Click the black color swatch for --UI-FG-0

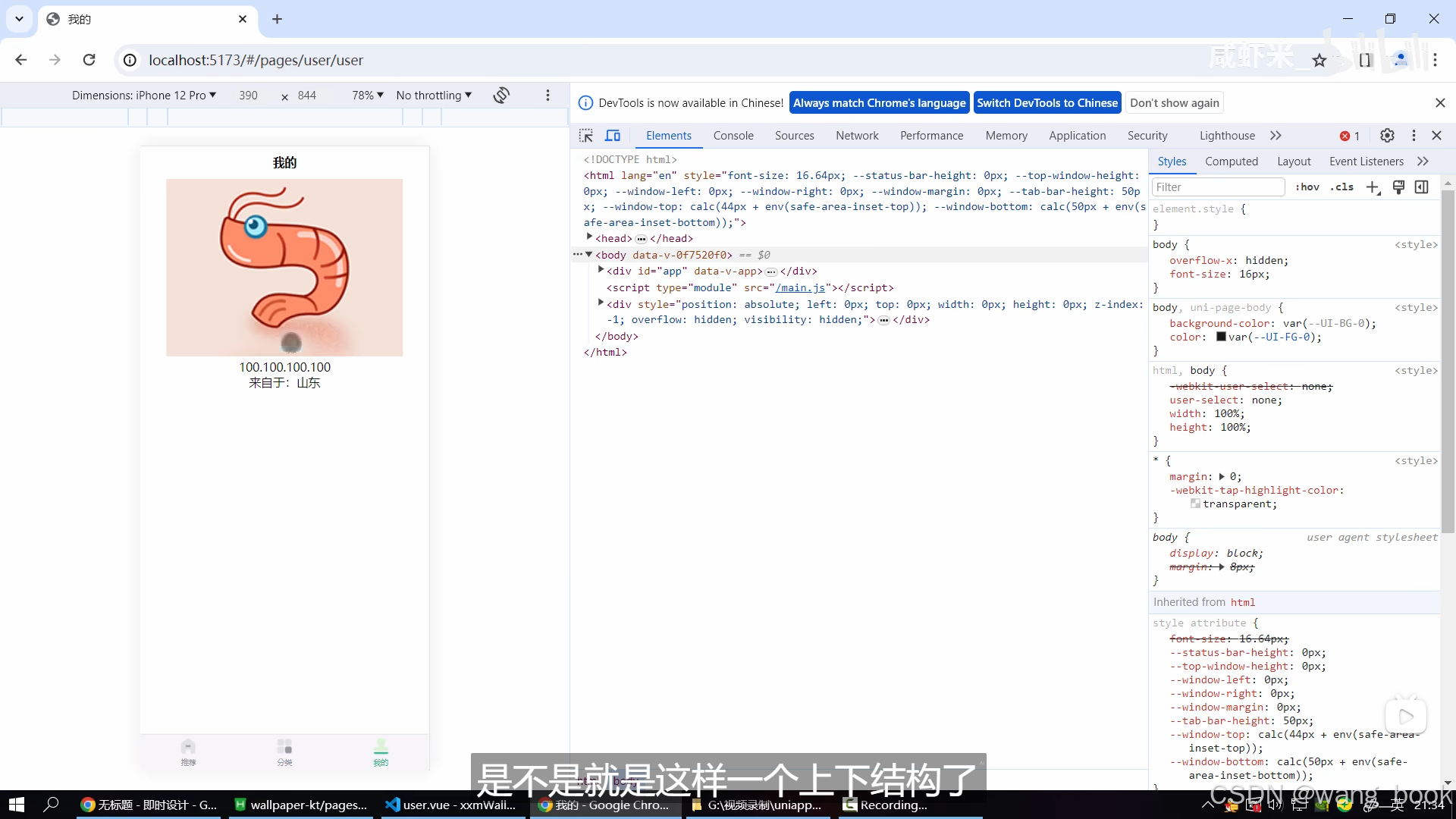point(1221,337)
